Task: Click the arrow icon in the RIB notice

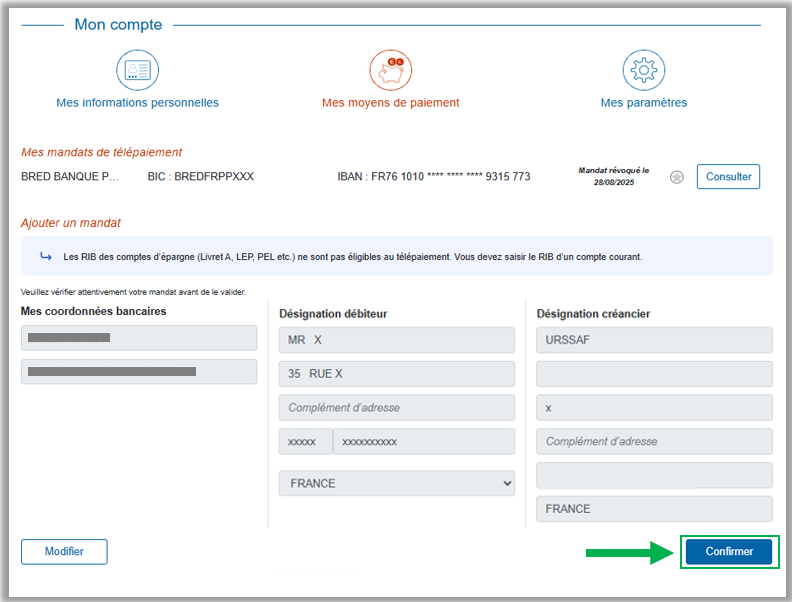Action: point(46,257)
